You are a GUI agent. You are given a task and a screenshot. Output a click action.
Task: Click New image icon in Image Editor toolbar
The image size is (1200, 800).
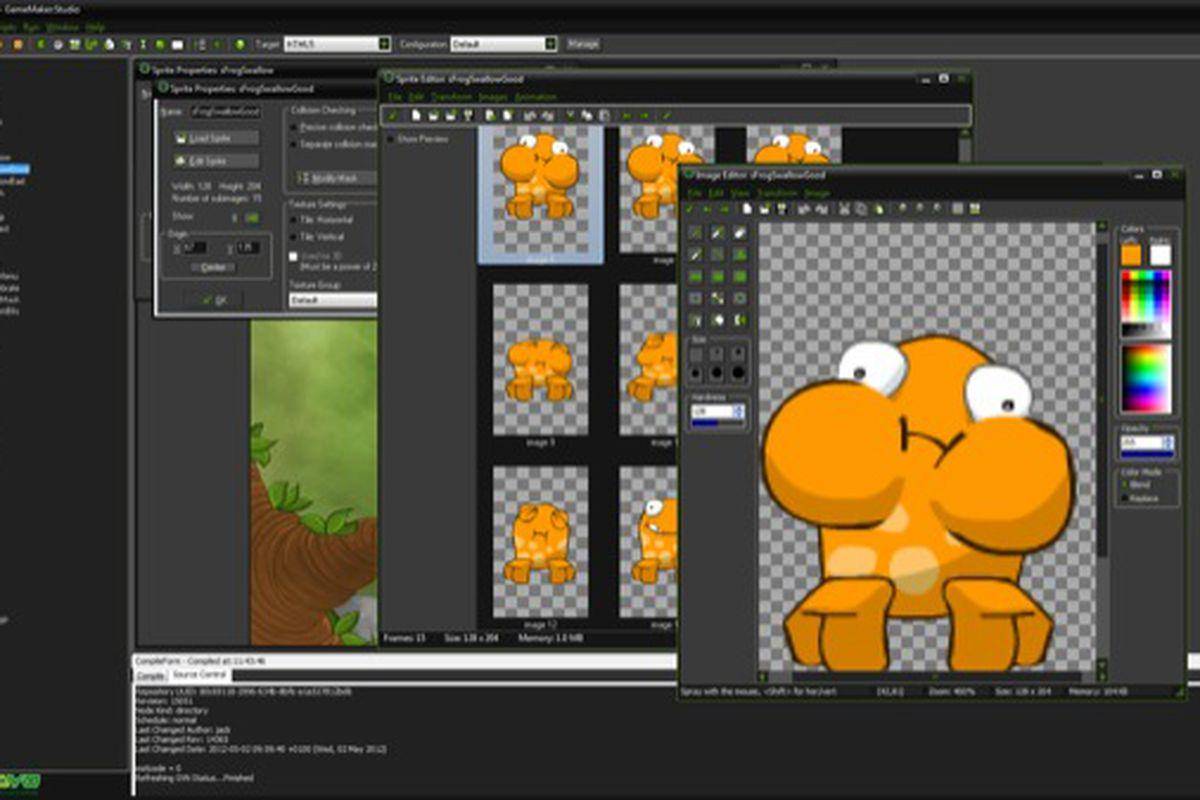pyautogui.click(x=747, y=209)
